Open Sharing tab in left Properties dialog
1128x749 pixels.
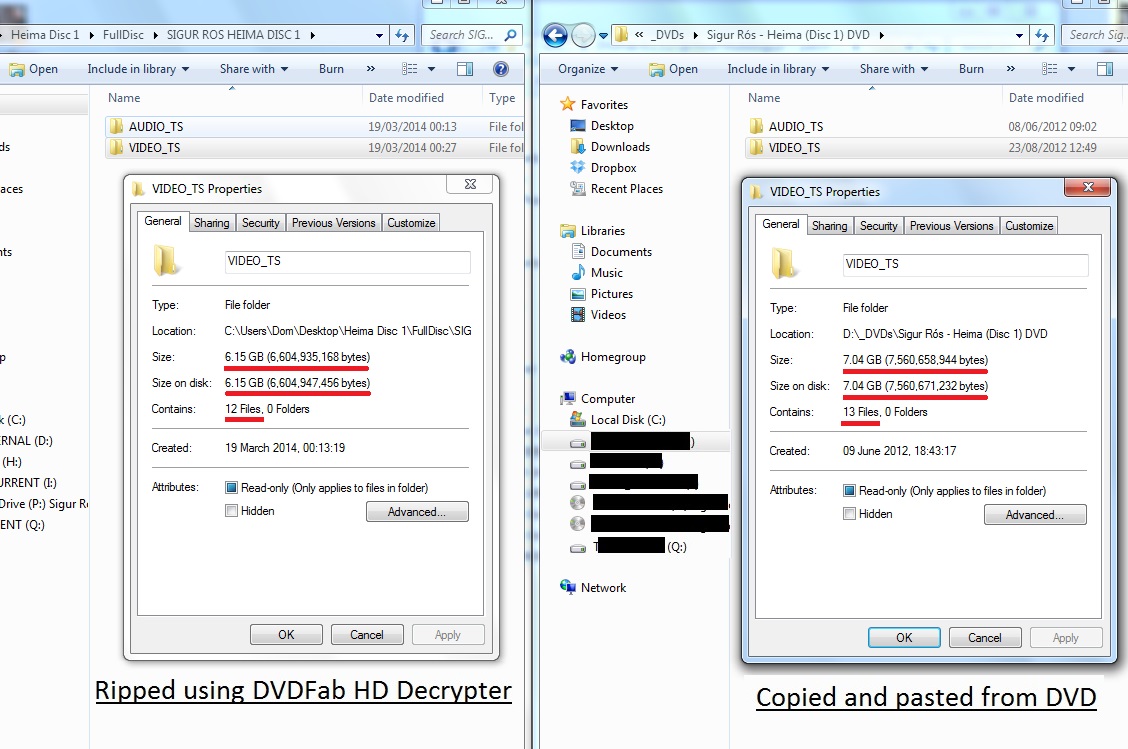pos(212,223)
